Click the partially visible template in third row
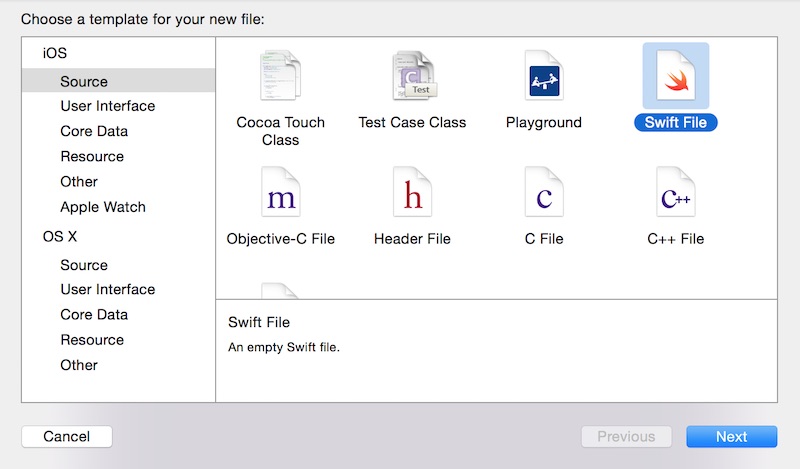This screenshot has height=469, width=800. [x=280, y=290]
